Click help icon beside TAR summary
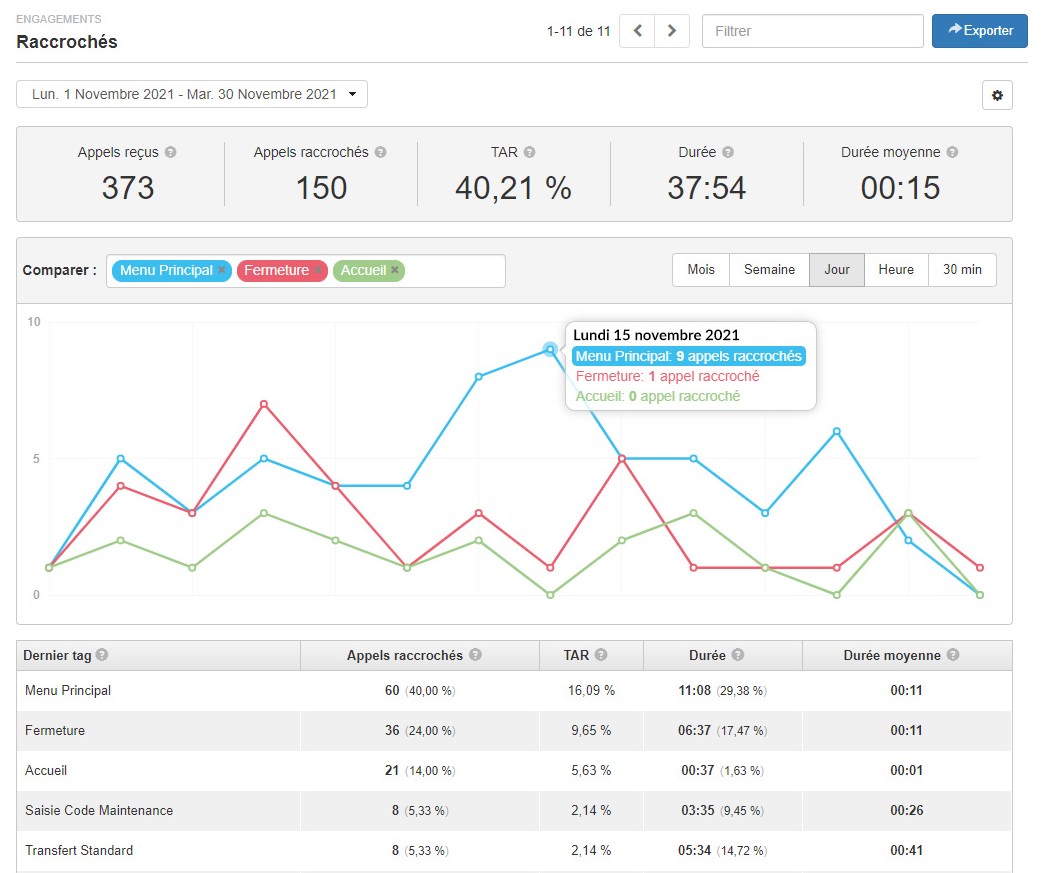Image resolution: width=1047 pixels, height=873 pixels. click(529, 153)
